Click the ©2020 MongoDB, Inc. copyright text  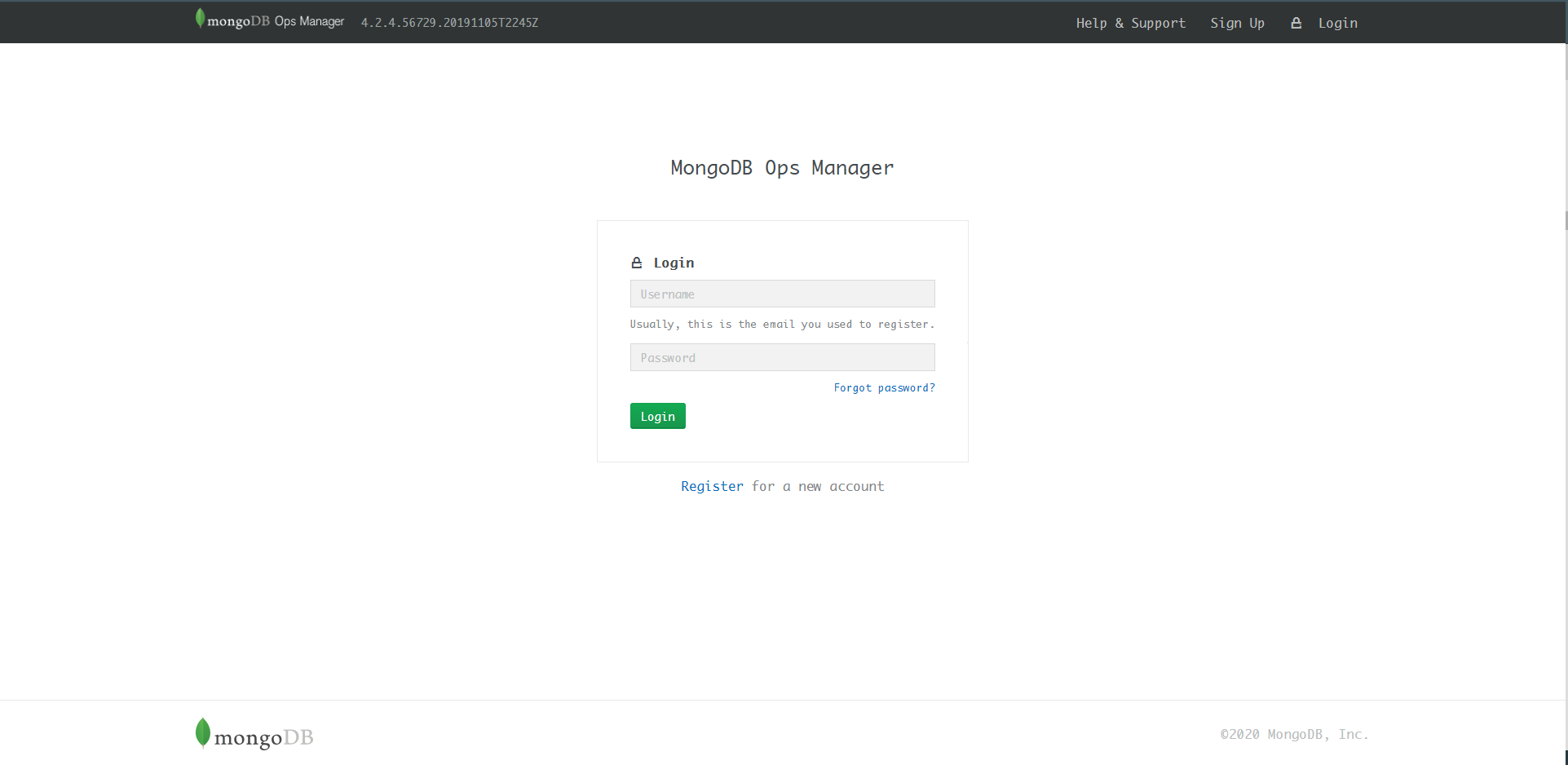(x=1294, y=734)
